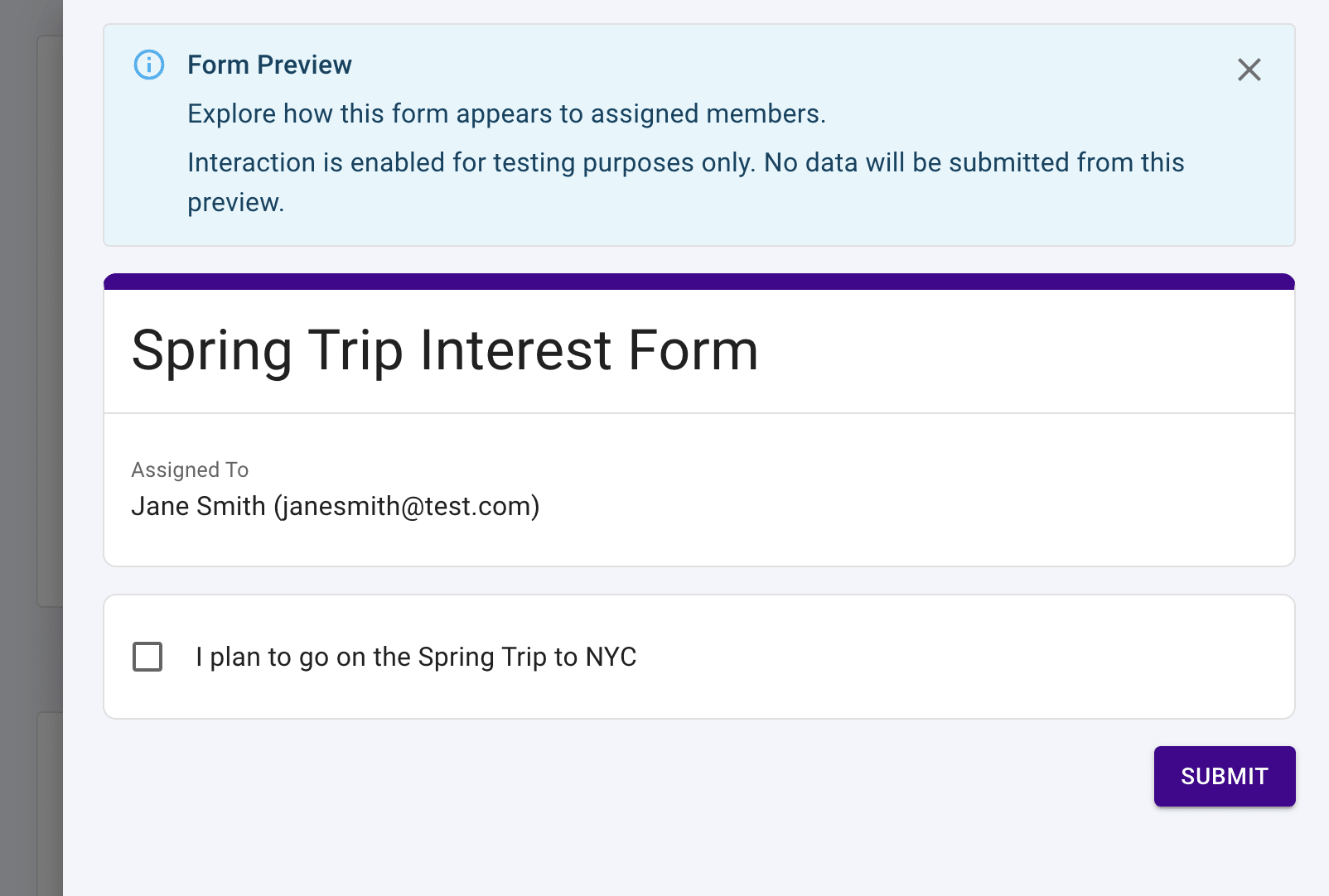Click the "Form Preview" banner heading
Viewport: 1329px width, 896px height.
pyautogui.click(x=269, y=65)
